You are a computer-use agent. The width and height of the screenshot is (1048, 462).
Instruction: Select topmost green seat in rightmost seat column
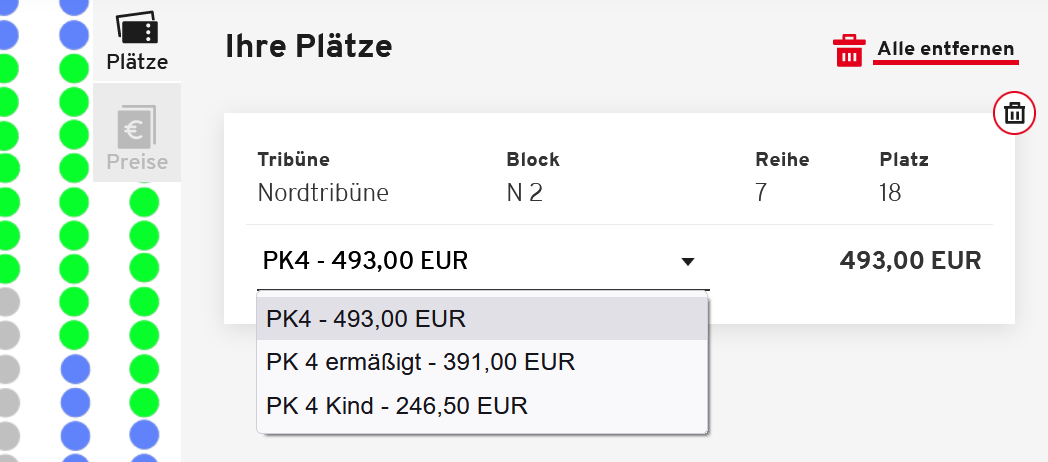click(x=144, y=203)
